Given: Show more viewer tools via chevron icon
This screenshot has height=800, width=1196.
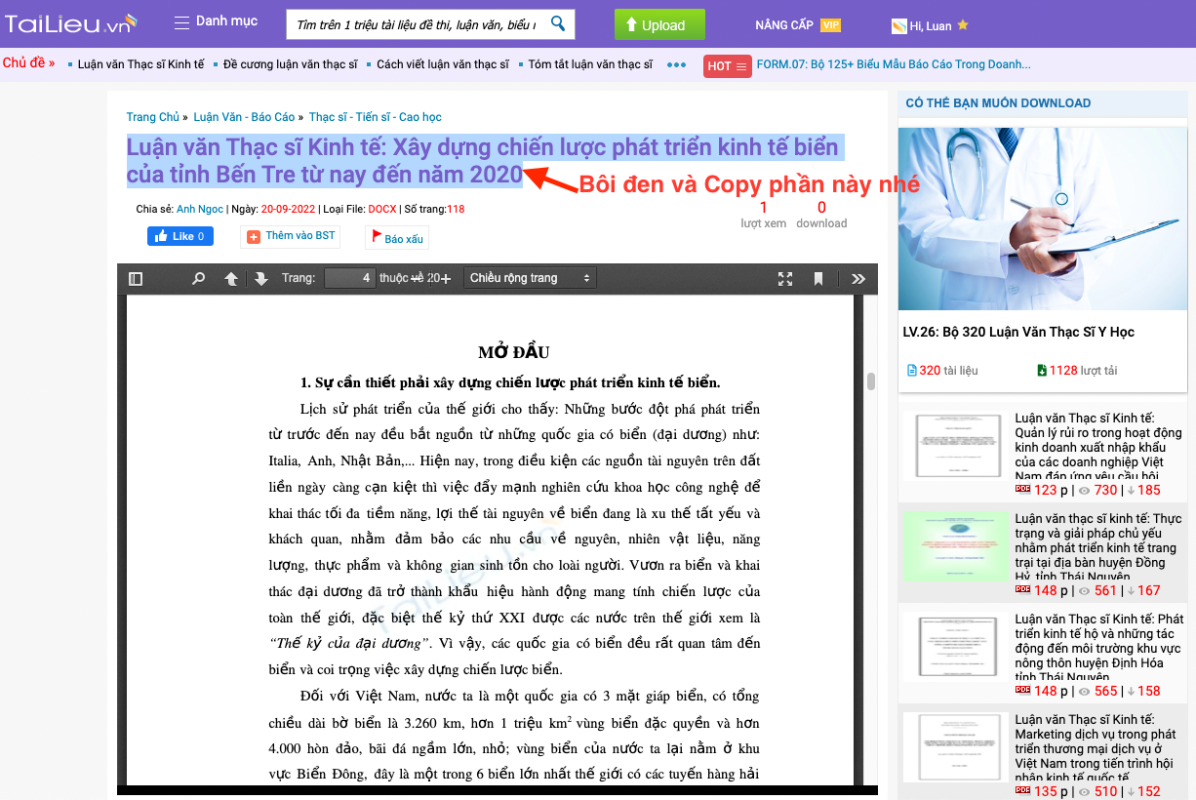Looking at the screenshot, I should [858, 279].
